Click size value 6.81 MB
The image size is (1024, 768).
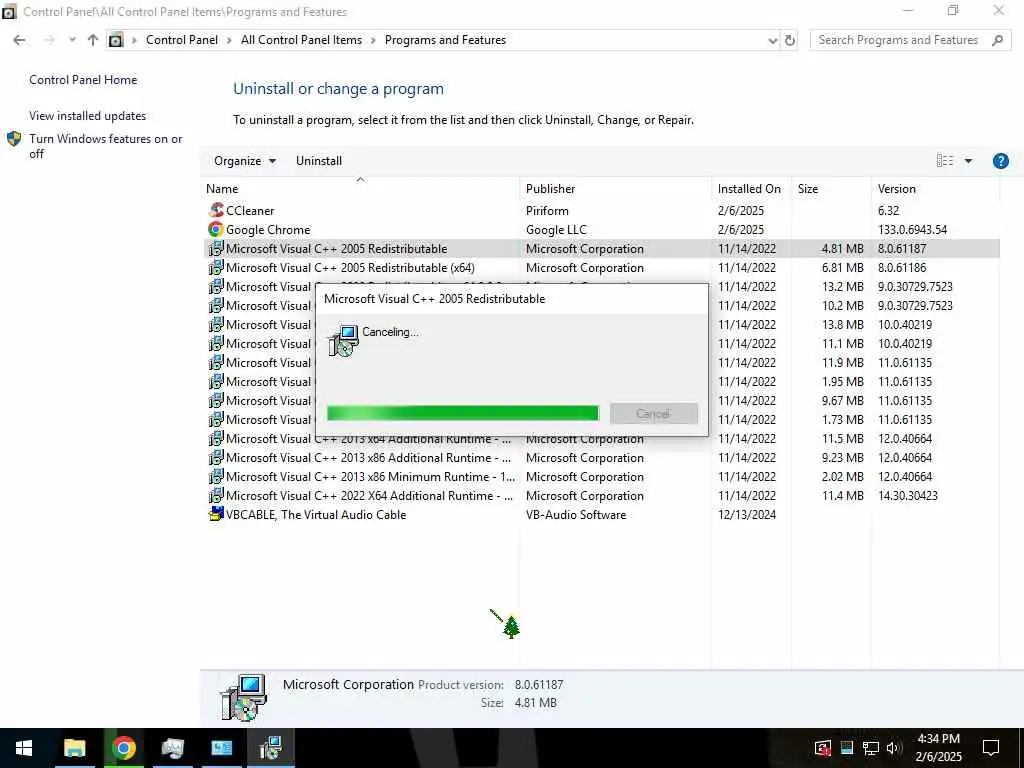[x=842, y=267]
